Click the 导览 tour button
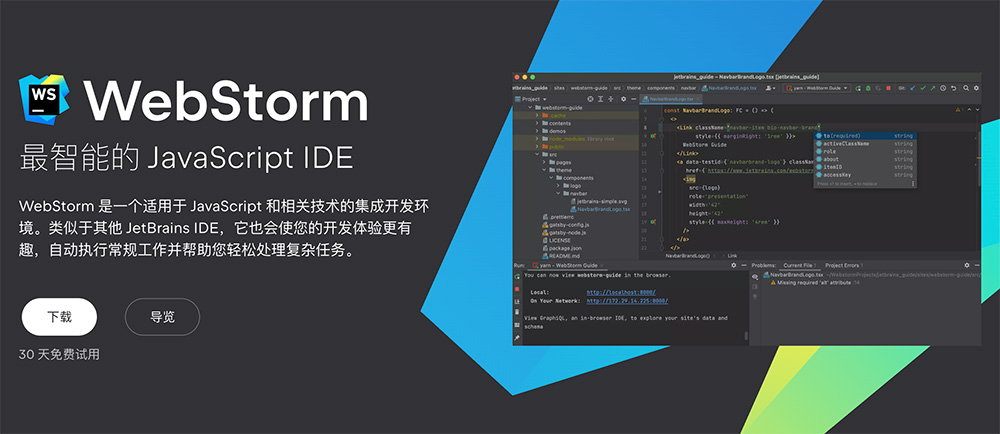The image size is (1000, 434). pyautogui.click(x=162, y=317)
